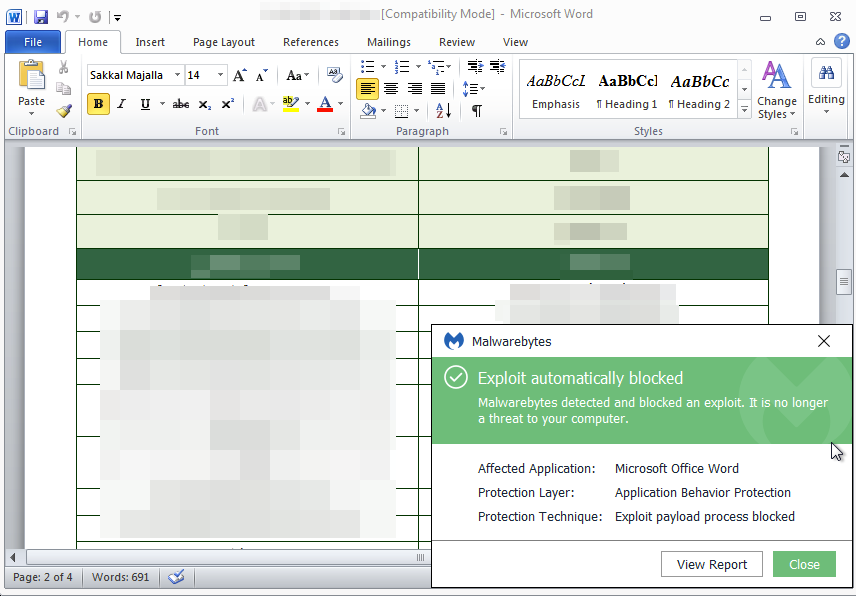The width and height of the screenshot is (856, 596).
Task: Shrink font size with small A icon
Action: click(262, 75)
